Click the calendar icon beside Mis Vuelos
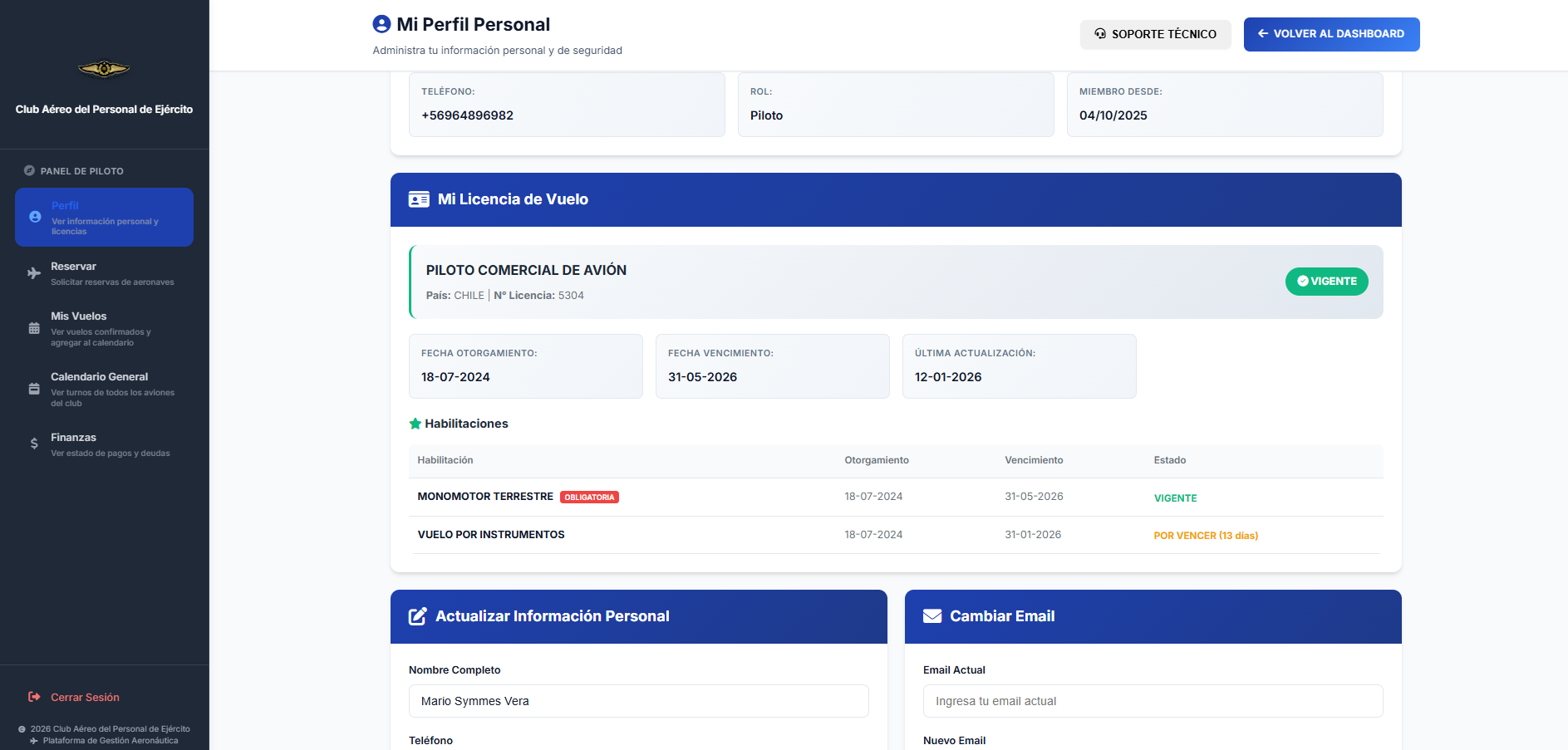Screen dimensions: 1568x750 (x=34, y=328)
